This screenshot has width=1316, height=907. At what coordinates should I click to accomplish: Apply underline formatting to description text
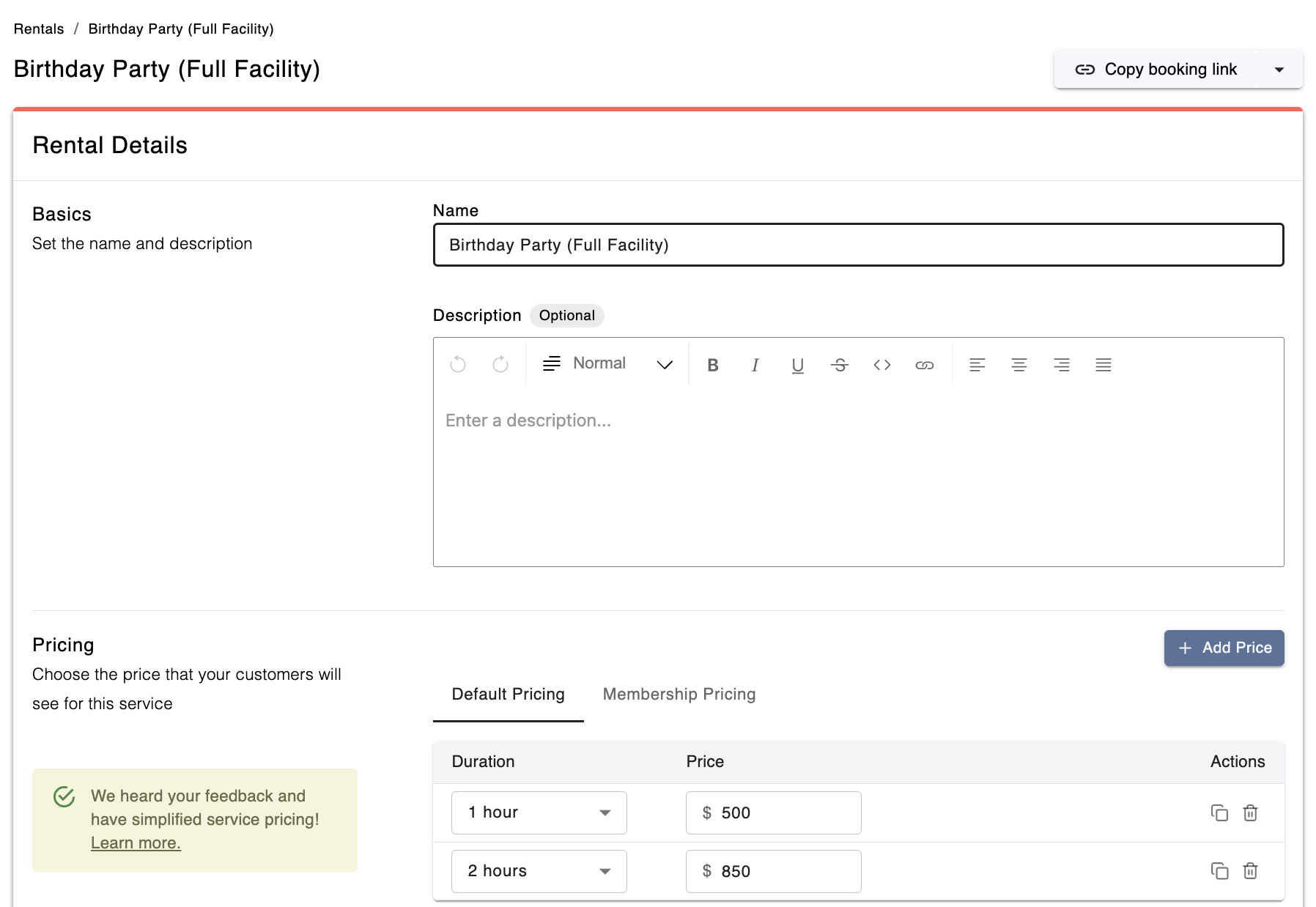click(x=798, y=365)
